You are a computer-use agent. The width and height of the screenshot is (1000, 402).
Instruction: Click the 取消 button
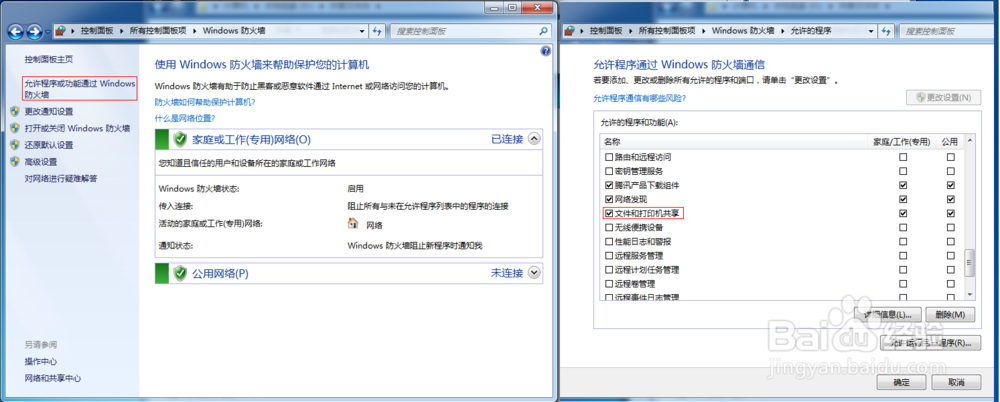956,382
